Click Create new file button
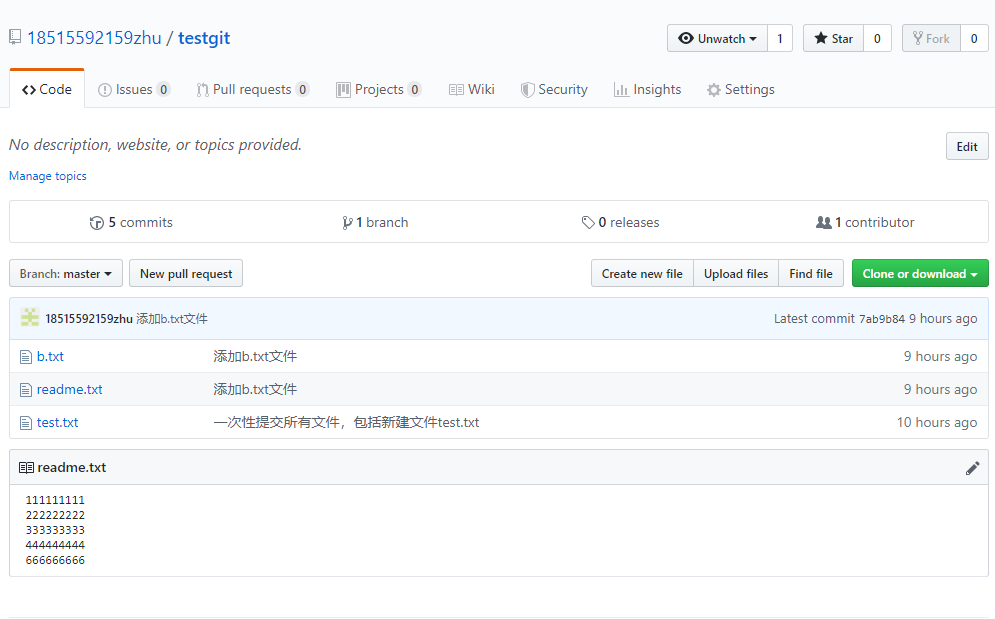 pos(642,274)
